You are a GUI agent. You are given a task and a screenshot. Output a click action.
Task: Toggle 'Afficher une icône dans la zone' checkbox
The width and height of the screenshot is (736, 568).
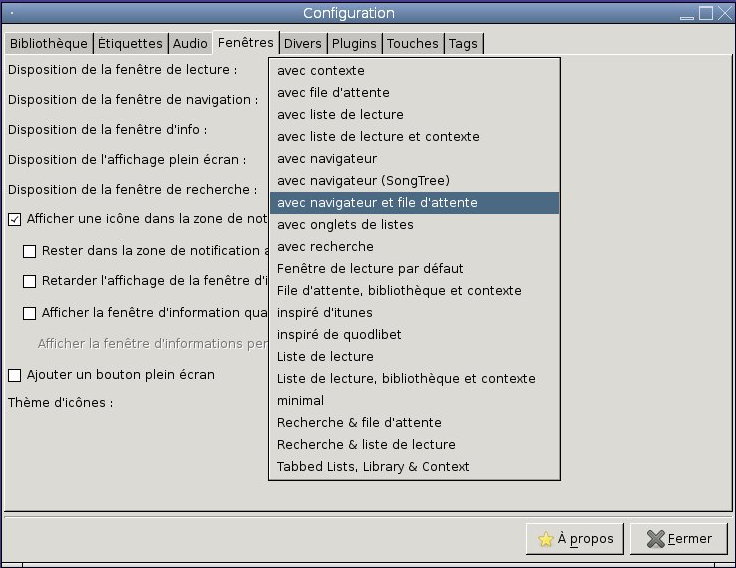pyautogui.click(x=15, y=219)
